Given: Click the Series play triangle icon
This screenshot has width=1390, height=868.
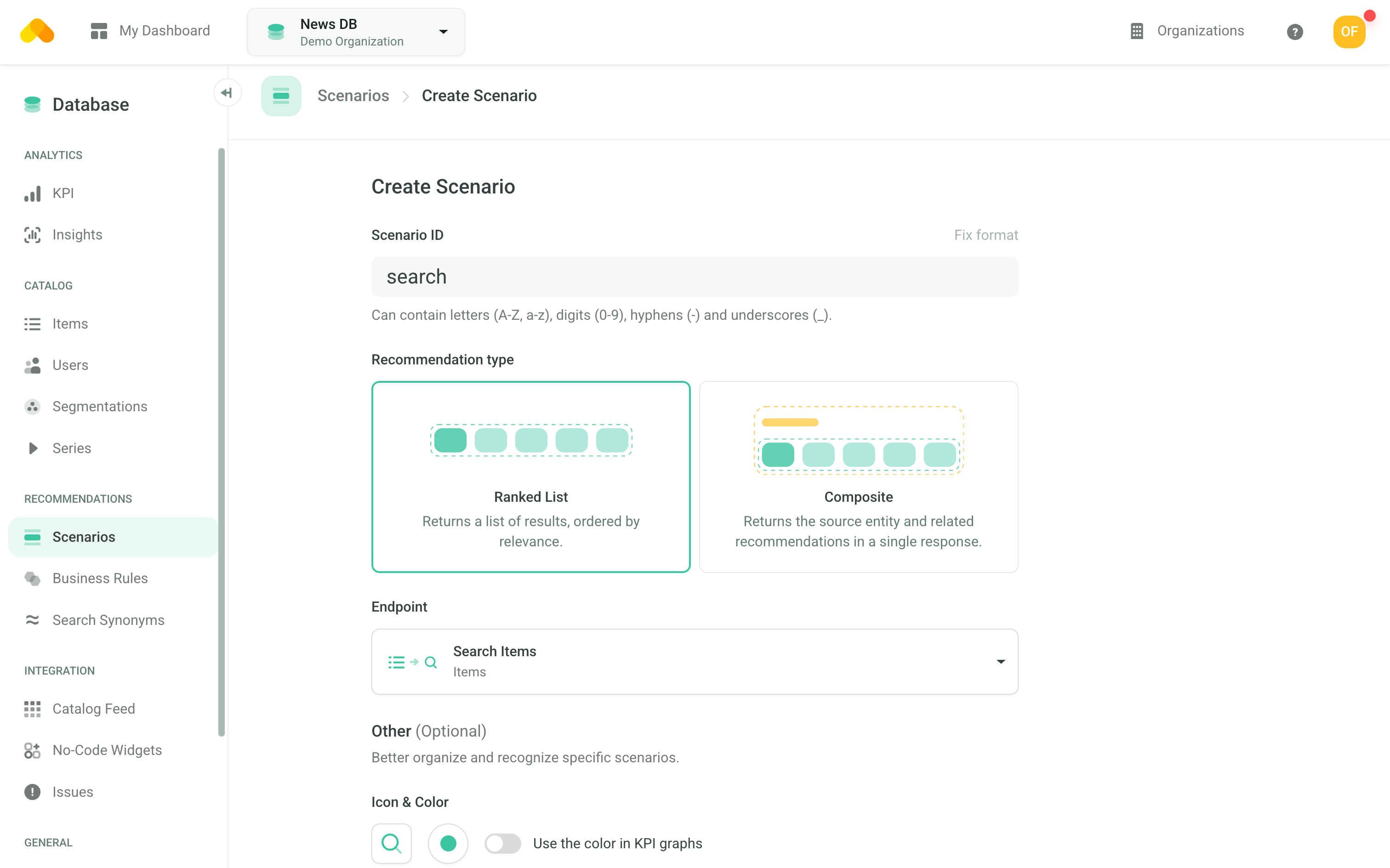Looking at the screenshot, I should [33, 448].
